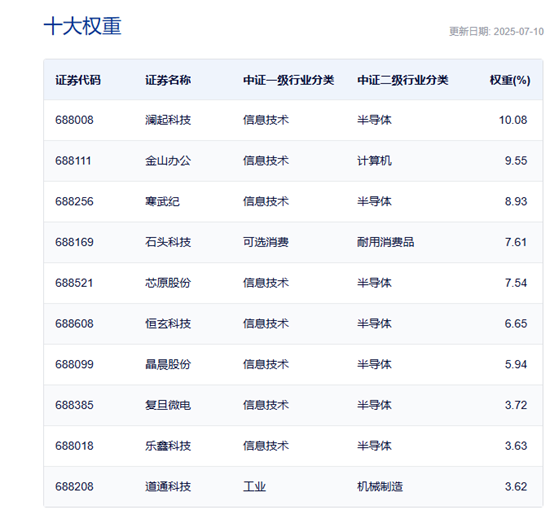Select security code 688385
554x532 pixels.
click(x=75, y=405)
